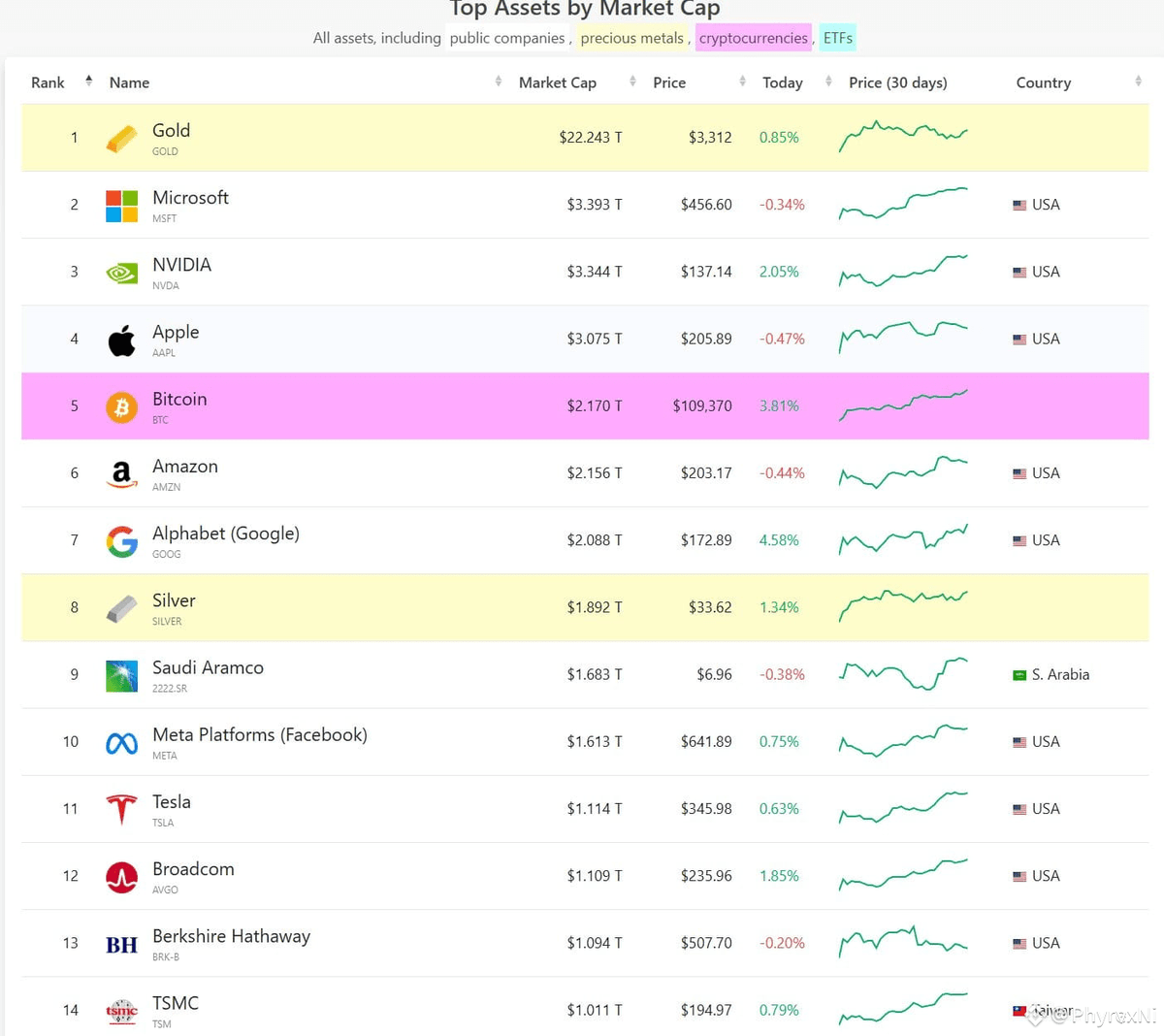
Task: Open the Microsoft company link
Action: coord(190,197)
